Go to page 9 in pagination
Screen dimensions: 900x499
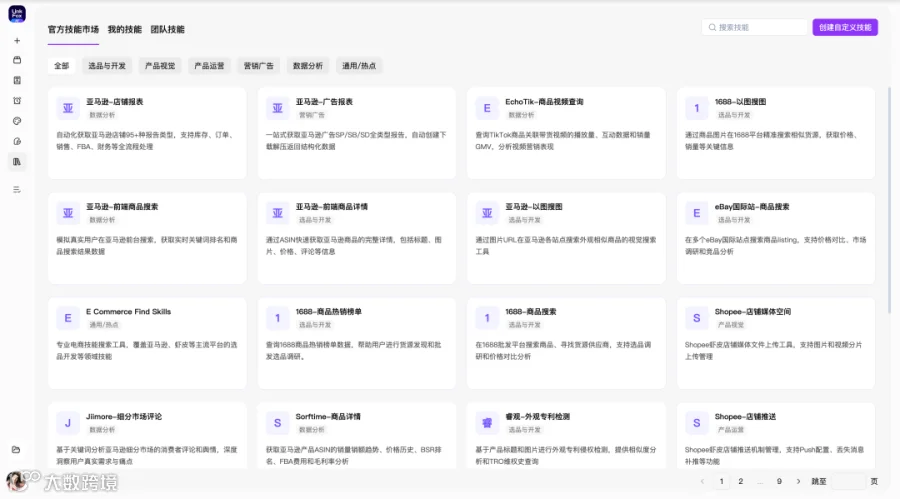point(779,481)
